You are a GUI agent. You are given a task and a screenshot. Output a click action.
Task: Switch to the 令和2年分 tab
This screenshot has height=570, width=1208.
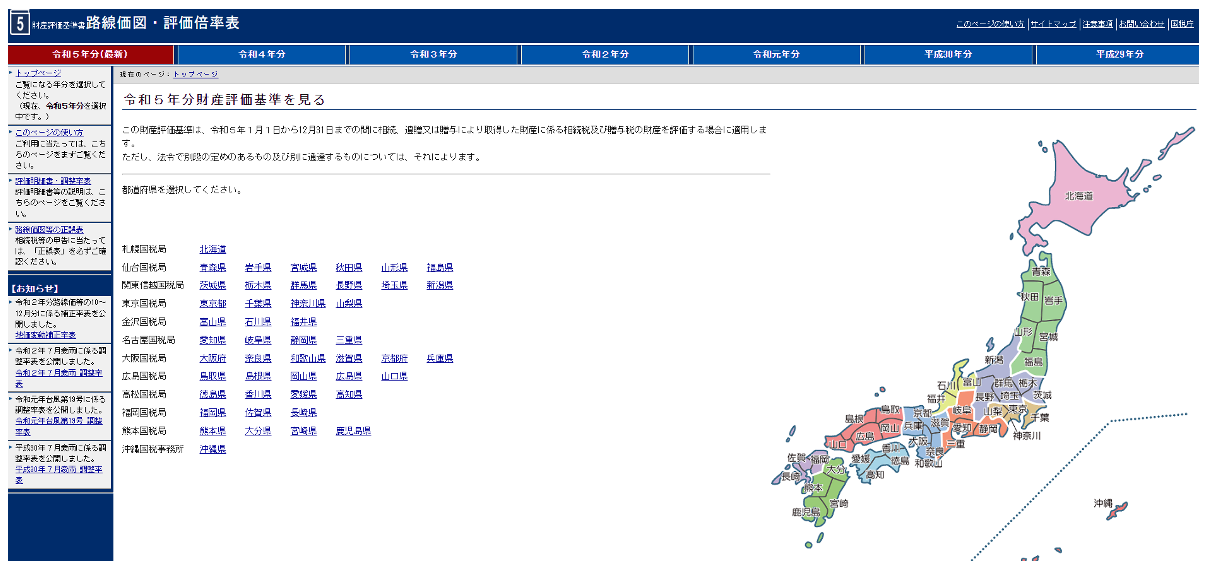(605, 54)
